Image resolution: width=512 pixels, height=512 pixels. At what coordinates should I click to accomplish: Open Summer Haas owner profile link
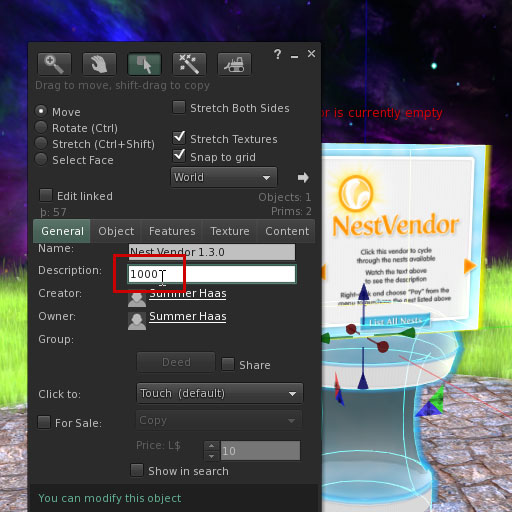point(188,316)
